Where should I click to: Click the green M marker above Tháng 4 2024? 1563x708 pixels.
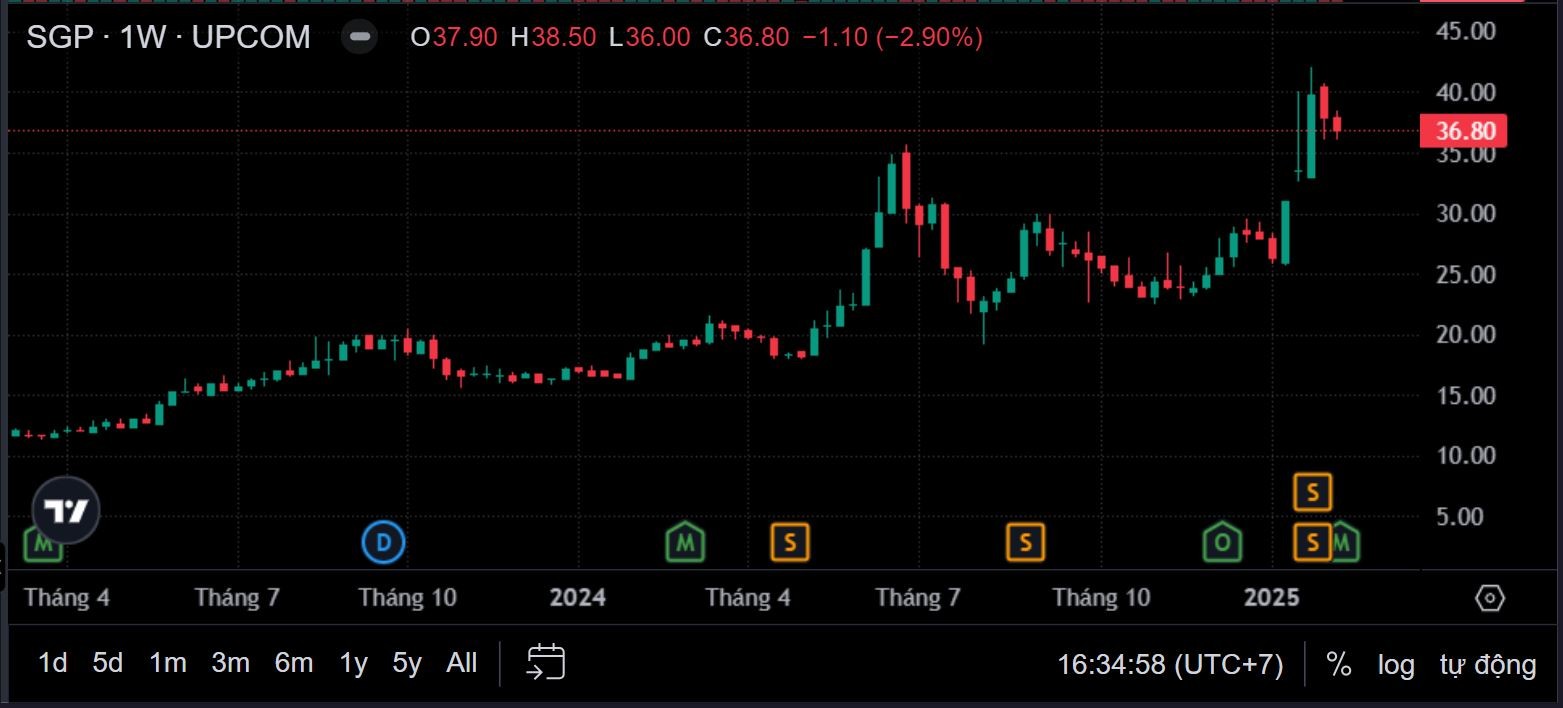coord(685,543)
